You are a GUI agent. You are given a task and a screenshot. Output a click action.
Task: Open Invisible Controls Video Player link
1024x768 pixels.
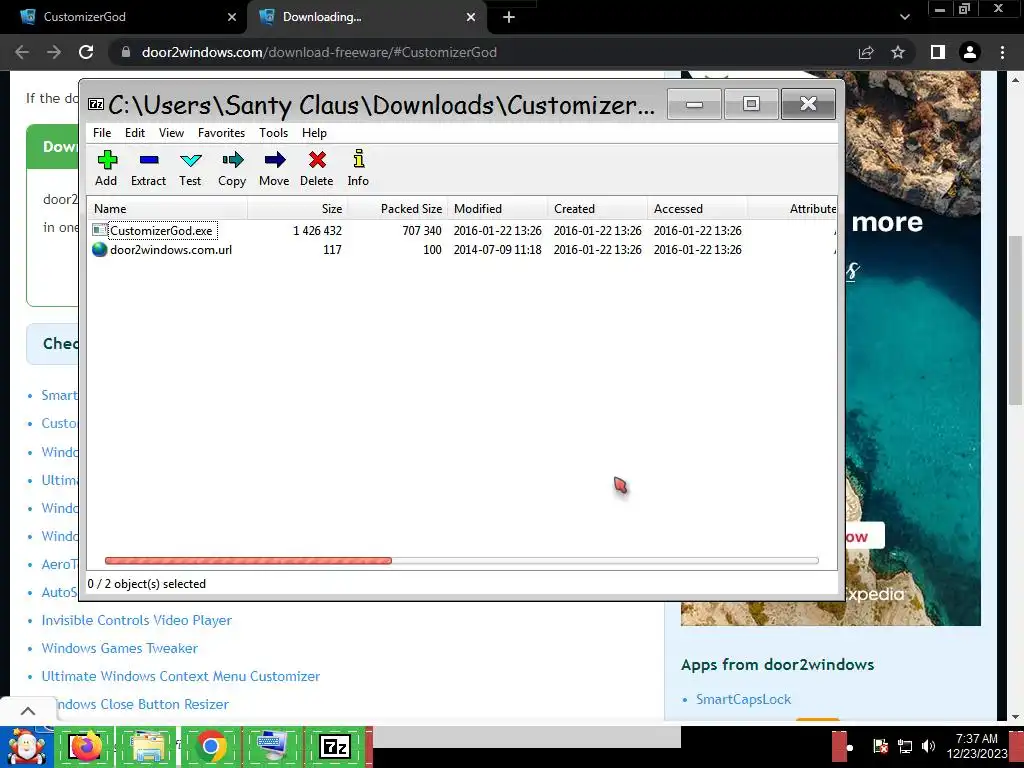click(136, 620)
